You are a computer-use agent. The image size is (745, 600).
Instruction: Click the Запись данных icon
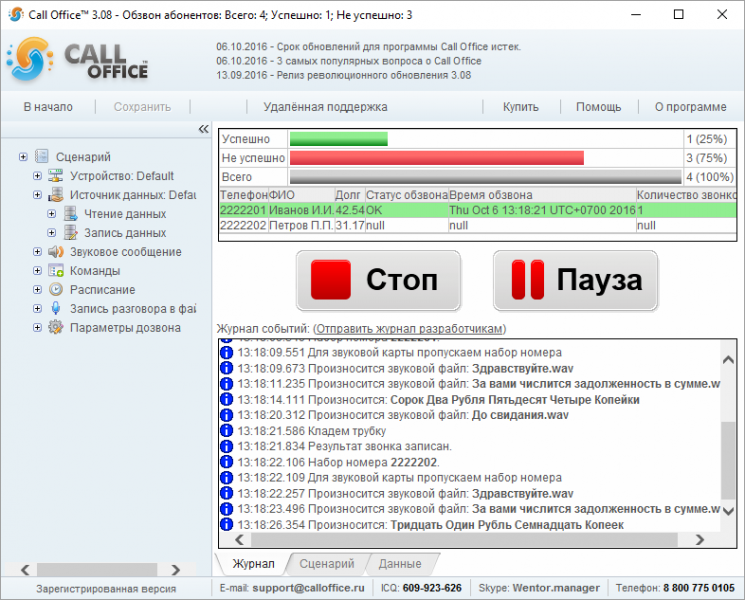coord(70,233)
